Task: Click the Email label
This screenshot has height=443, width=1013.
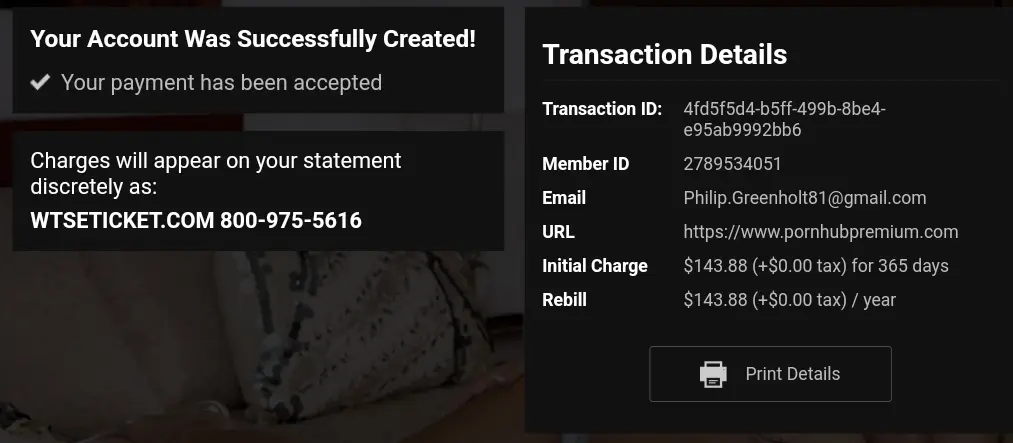Action: [x=564, y=198]
